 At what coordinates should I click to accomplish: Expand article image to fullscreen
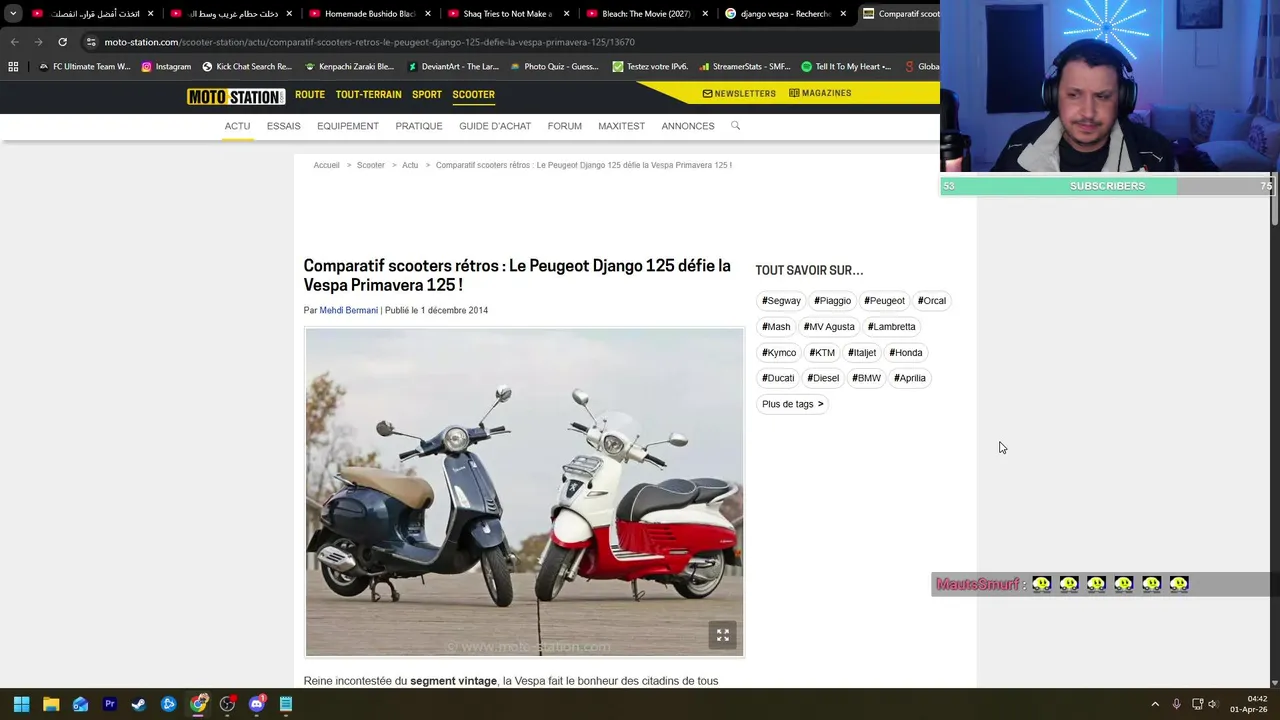point(723,635)
